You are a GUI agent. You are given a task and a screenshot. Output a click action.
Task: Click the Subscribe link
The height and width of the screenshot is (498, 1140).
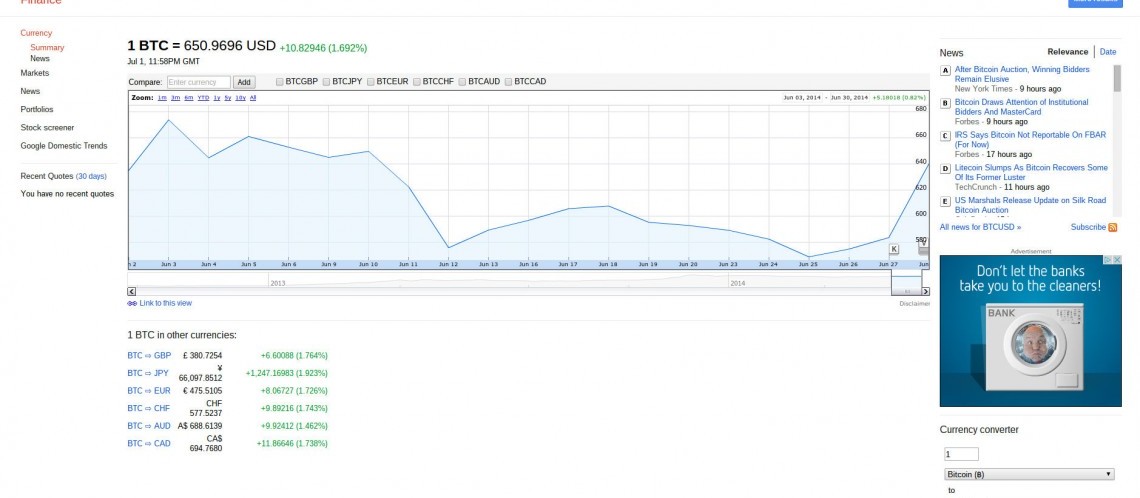tap(1088, 228)
